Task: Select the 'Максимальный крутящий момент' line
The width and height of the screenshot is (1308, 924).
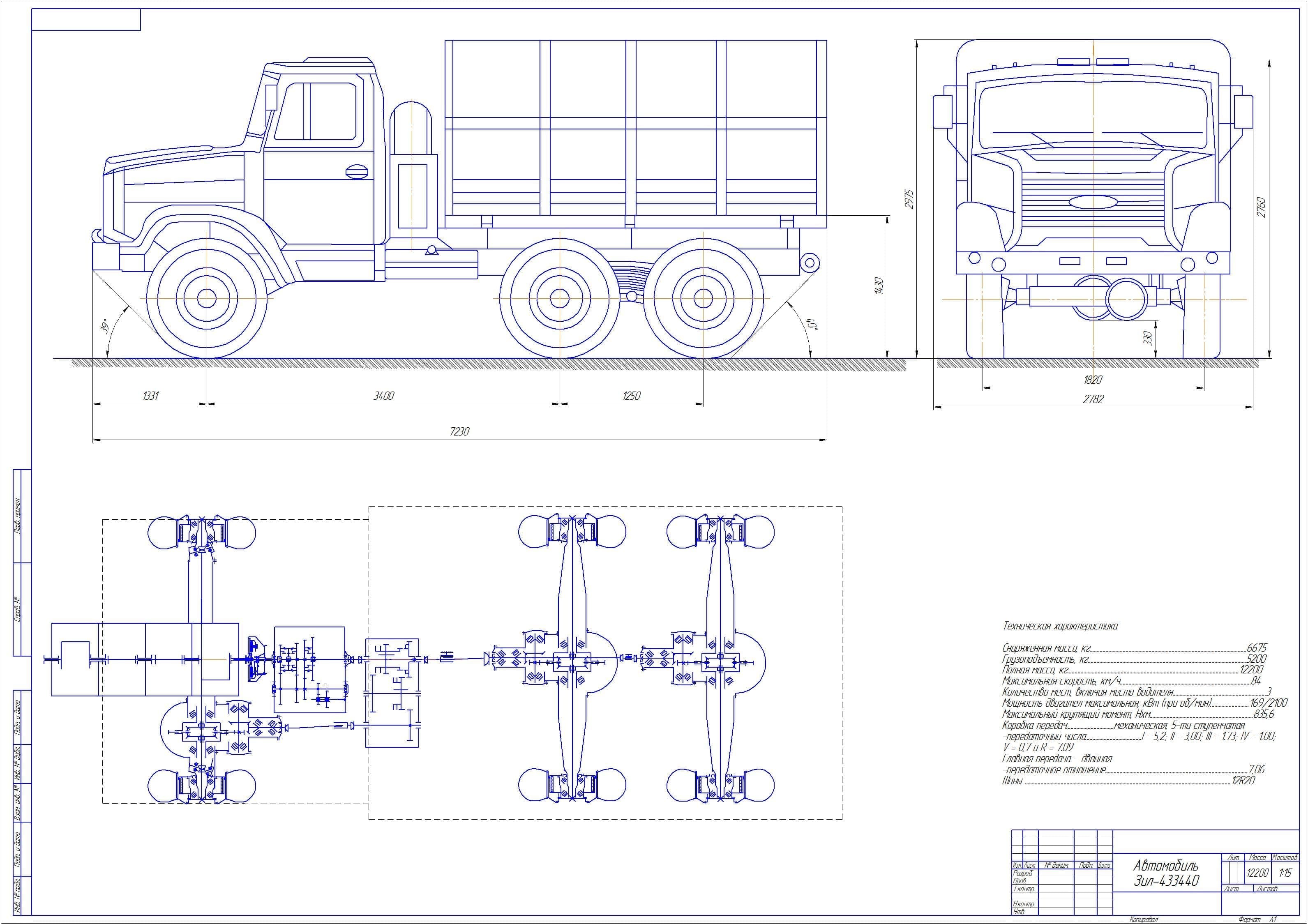Action: point(1138,714)
